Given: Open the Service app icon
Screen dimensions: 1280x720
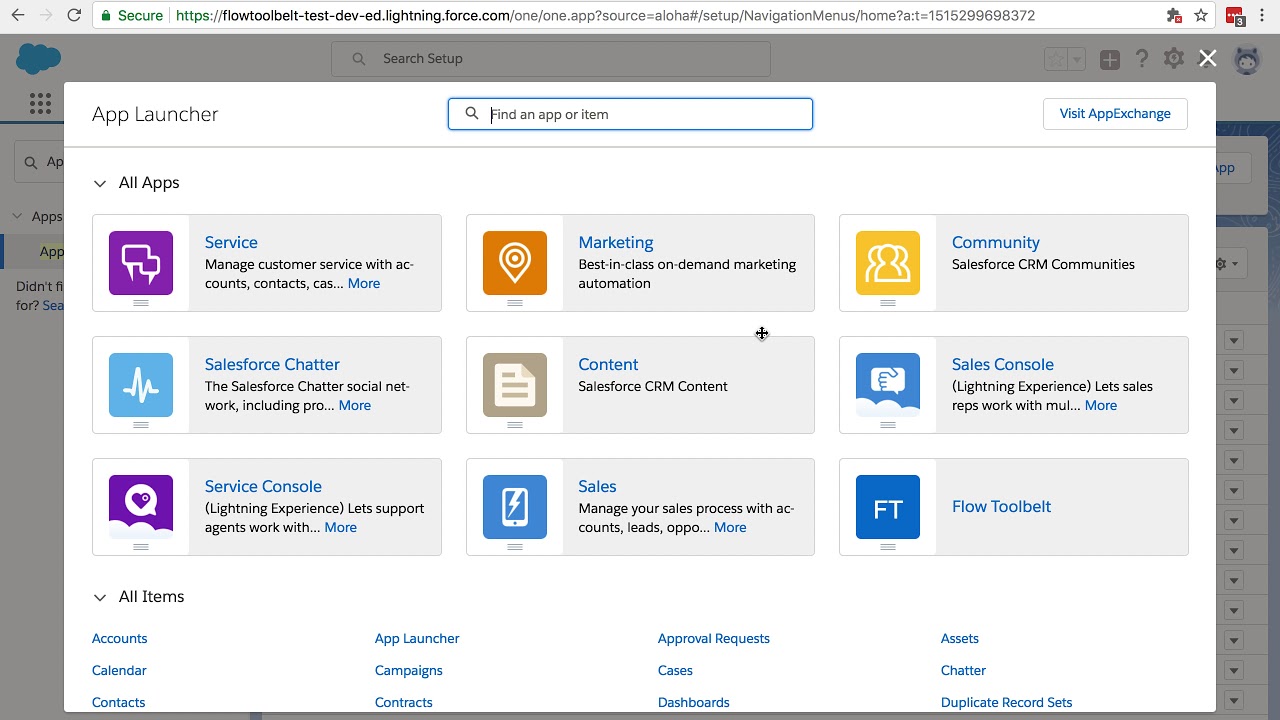Looking at the screenshot, I should point(141,263).
